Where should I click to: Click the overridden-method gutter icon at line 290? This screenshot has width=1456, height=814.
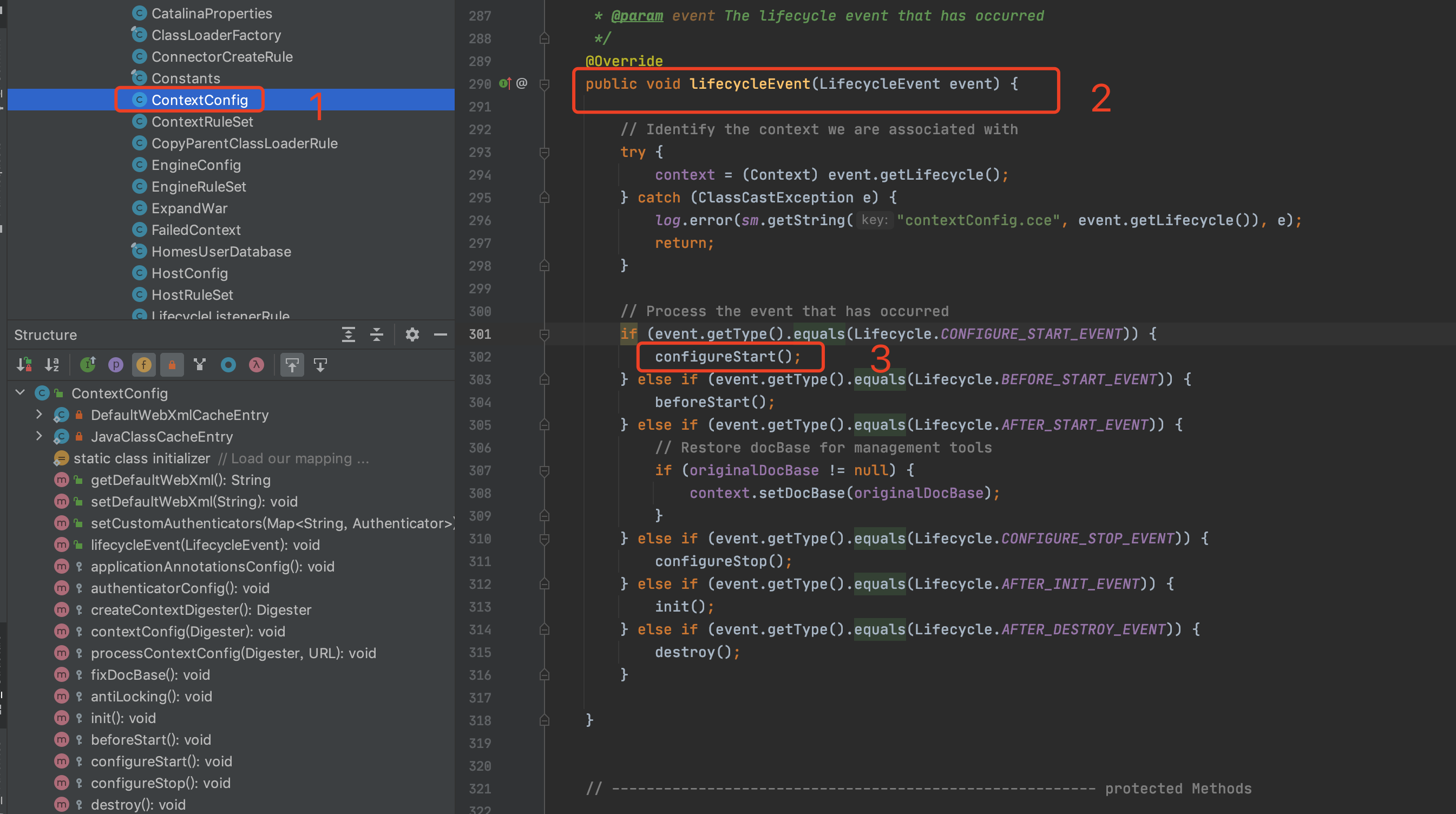505,84
